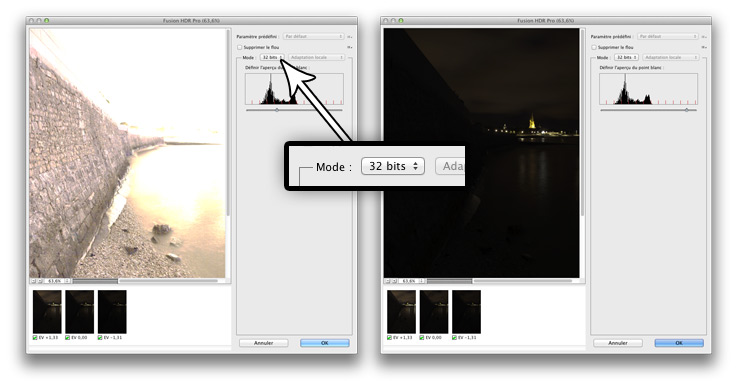Click zoom out button under right window preview
The height and width of the screenshot is (381, 740).
[387, 281]
